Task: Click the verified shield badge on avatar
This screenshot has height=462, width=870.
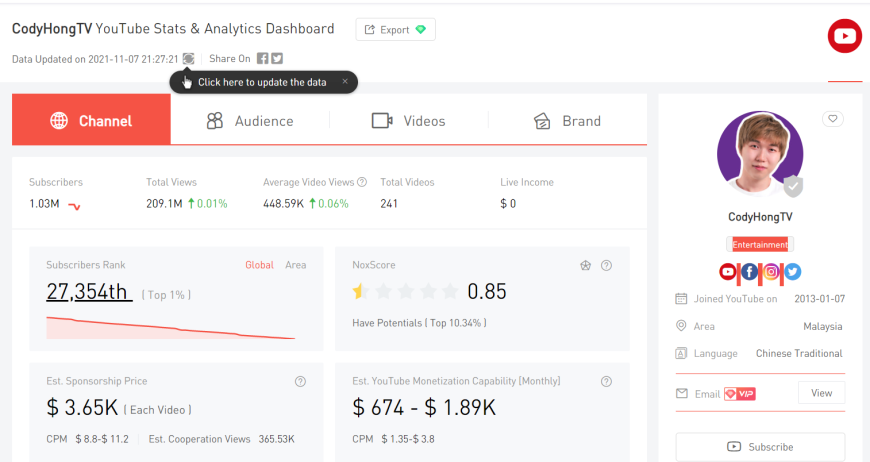Action: [x=793, y=186]
